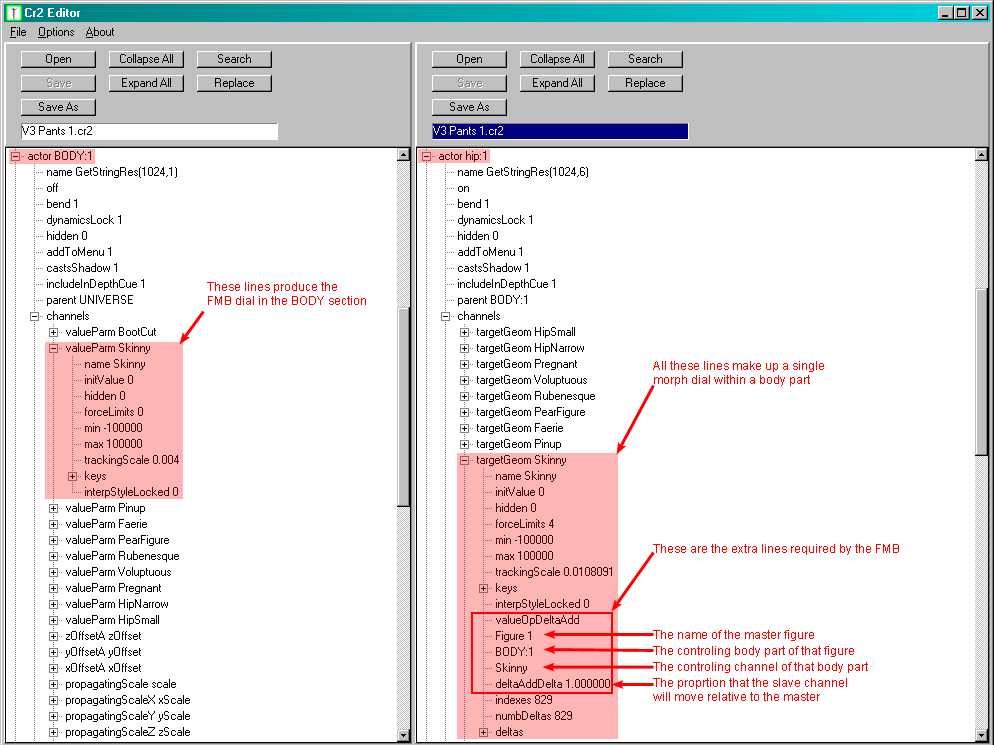Expand targetGeom HipSmall node
This screenshot has height=745, width=994.
click(464, 332)
